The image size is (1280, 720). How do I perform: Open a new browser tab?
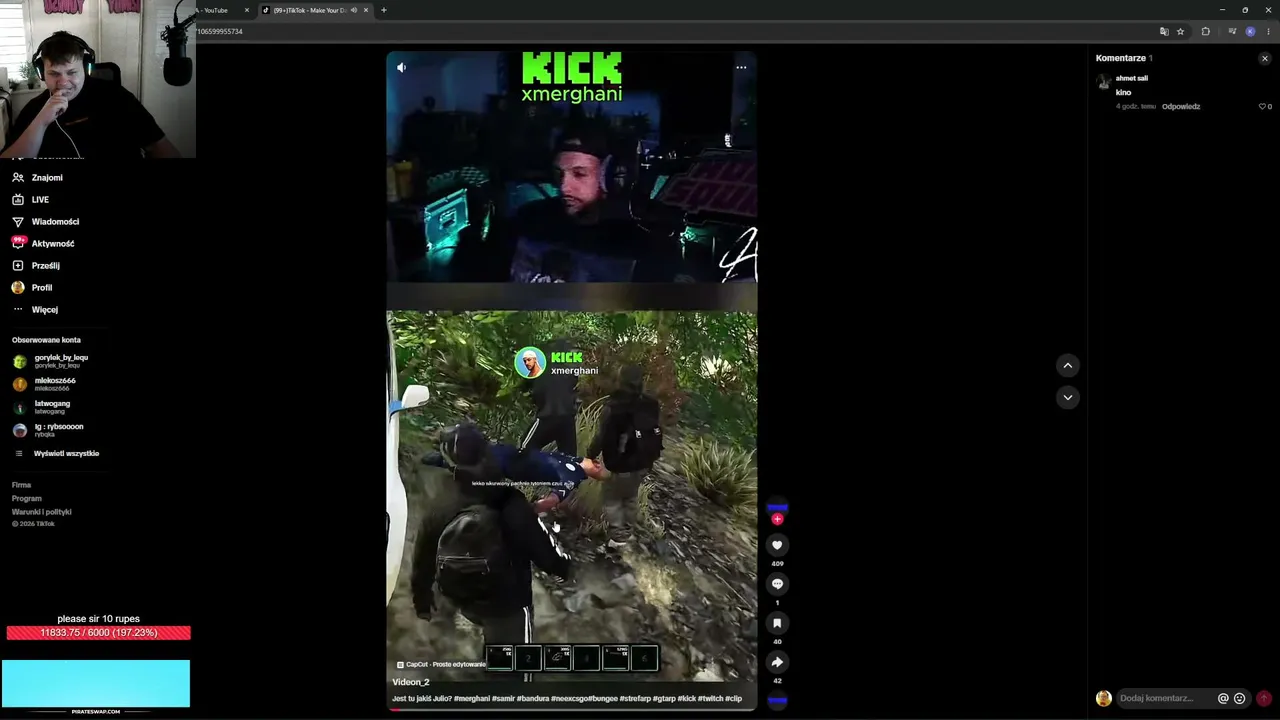pos(383,10)
